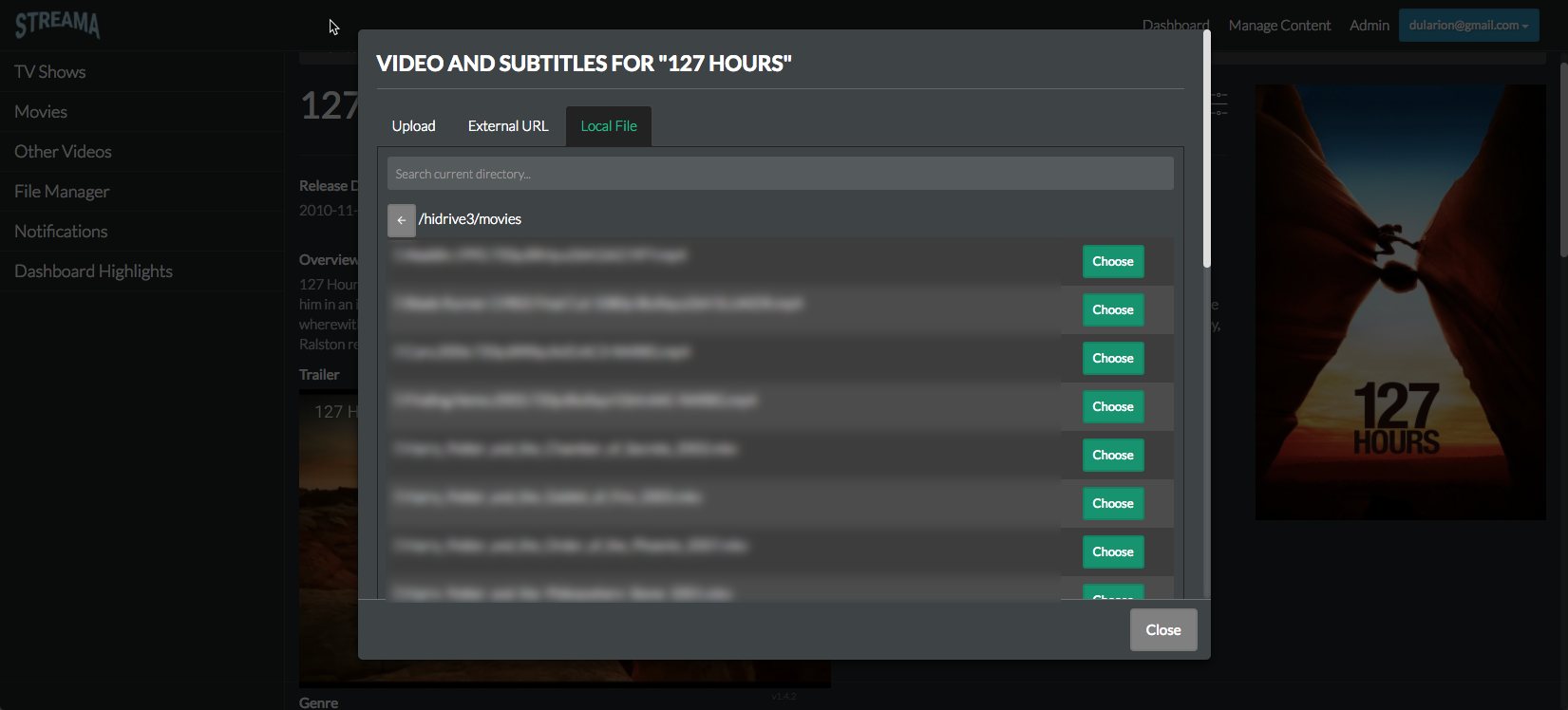This screenshot has width=1568, height=710.
Task: Click the Streama logo
Action: 57,25
